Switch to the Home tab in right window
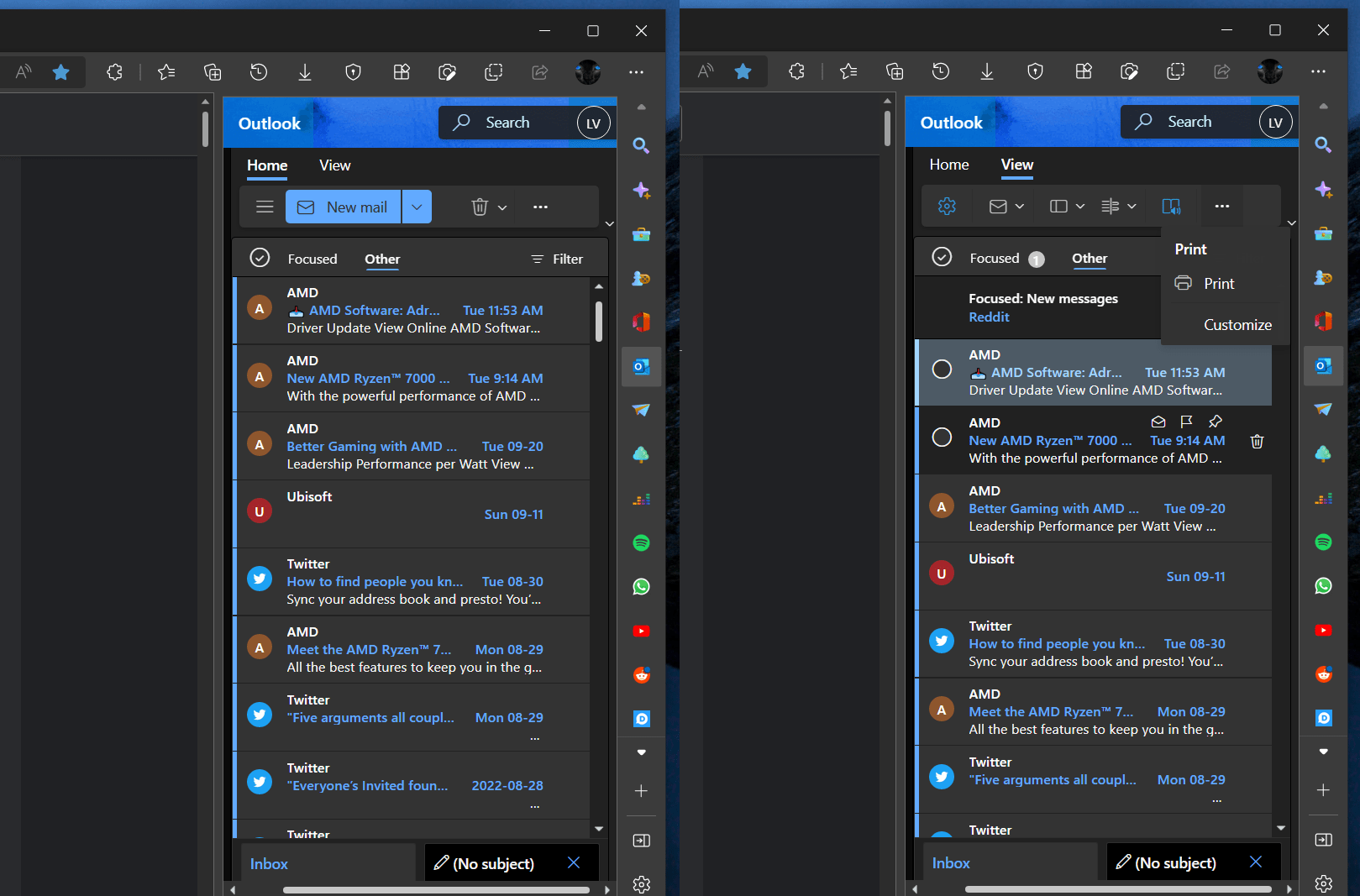The image size is (1360, 896). 949,165
